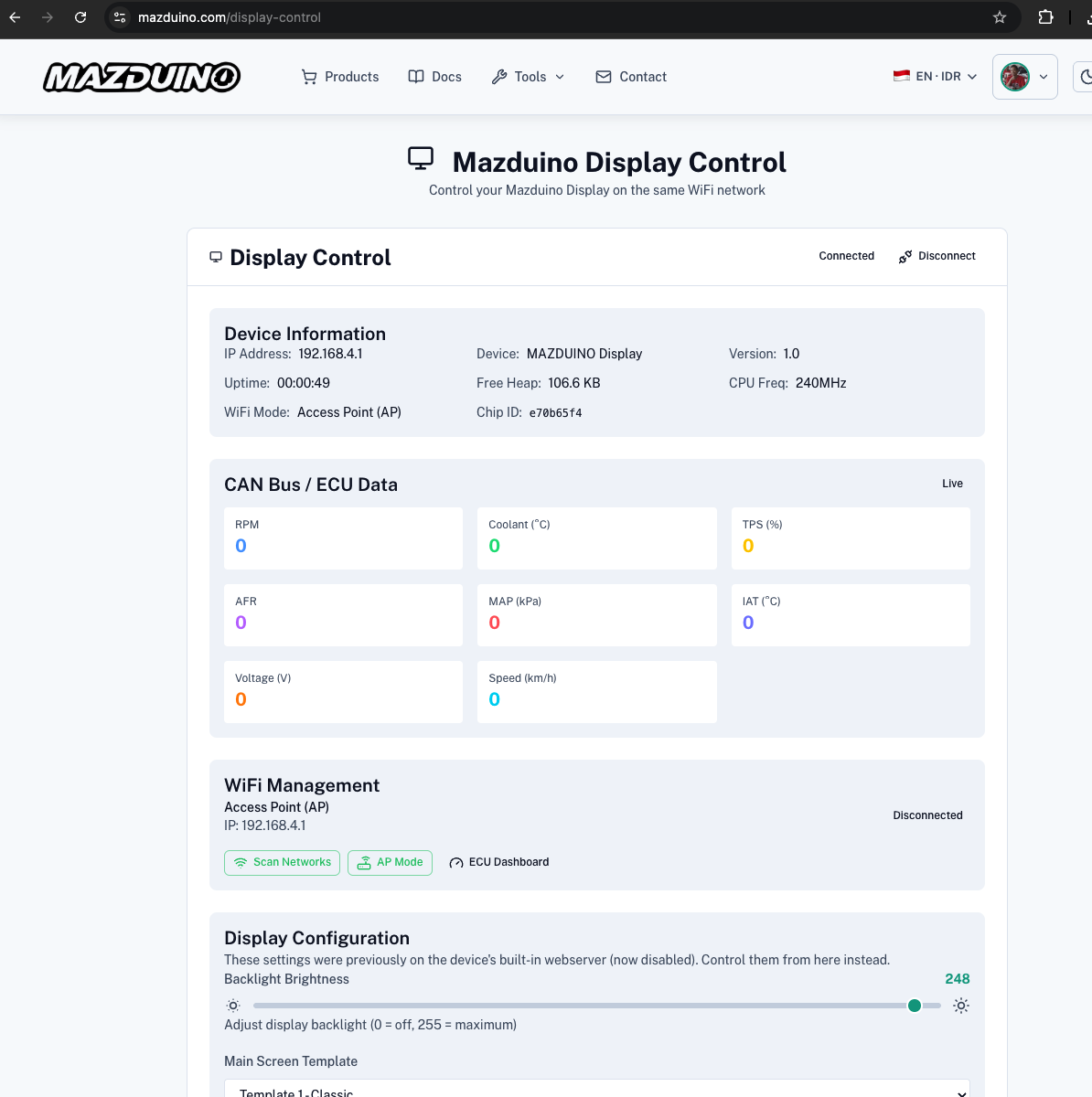Expand the Tools dropdown menu

pyautogui.click(x=529, y=77)
